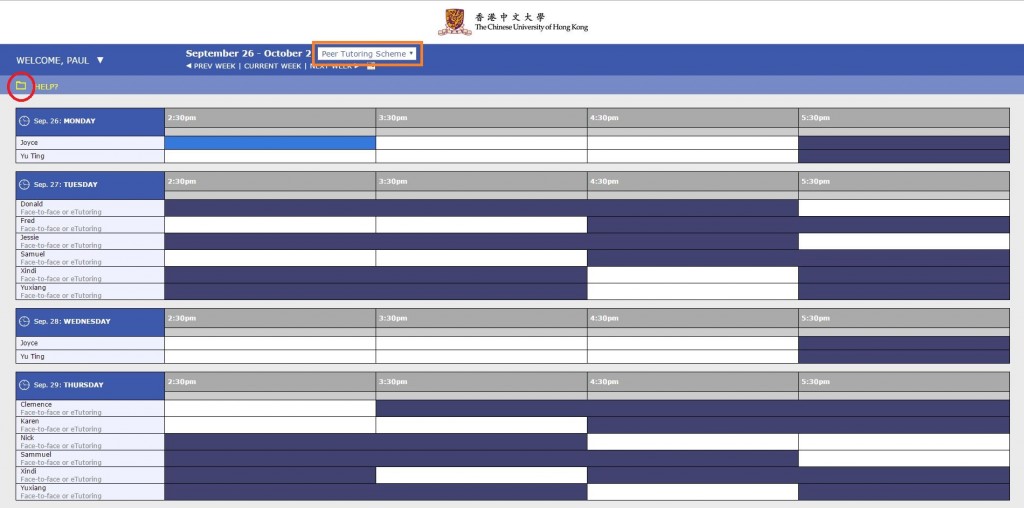Viewport: 1024px width, 508px height.
Task: Book Yuxiang's Thursday 4:30pm open slot
Action: 693,492
